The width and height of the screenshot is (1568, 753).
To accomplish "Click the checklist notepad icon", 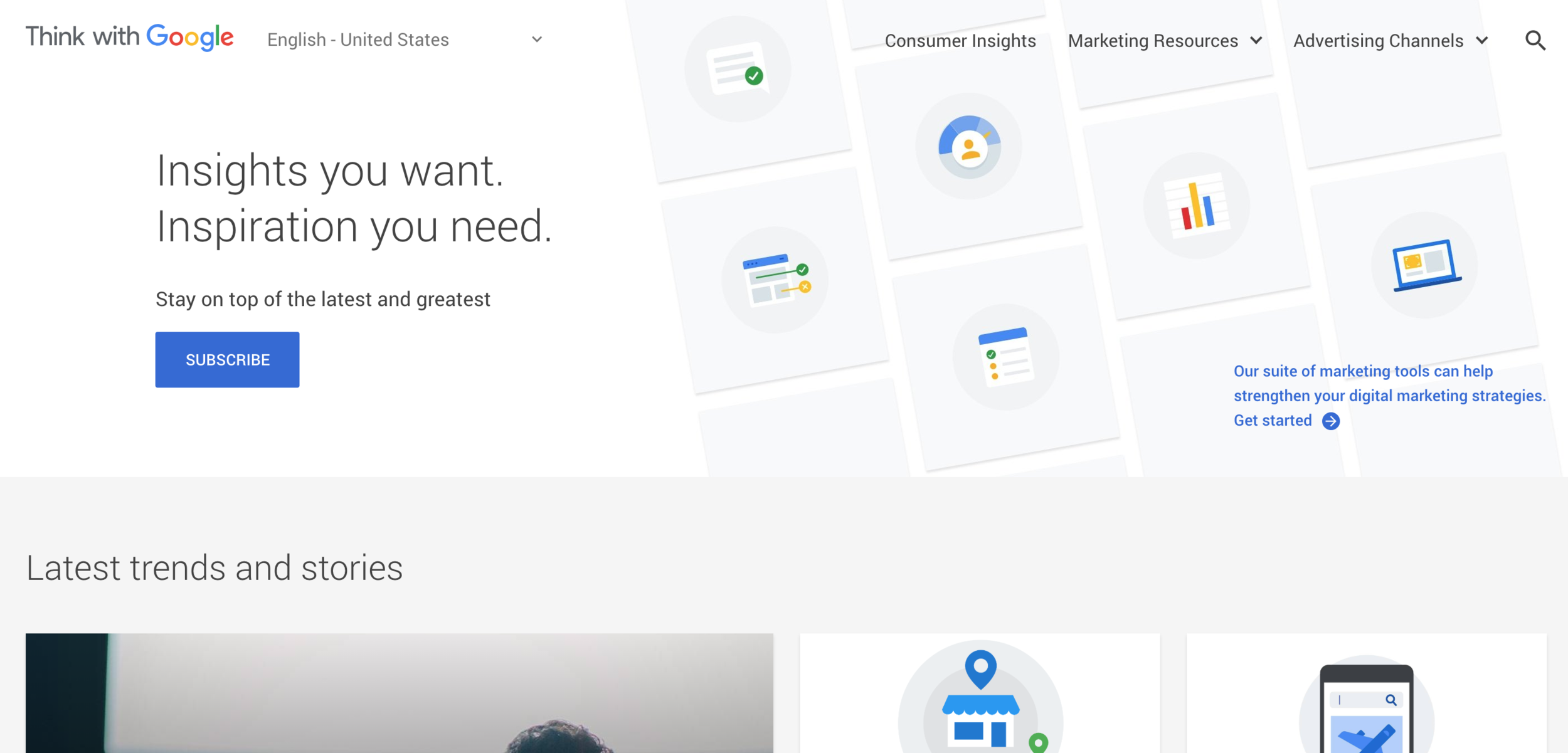I will 1005,357.
